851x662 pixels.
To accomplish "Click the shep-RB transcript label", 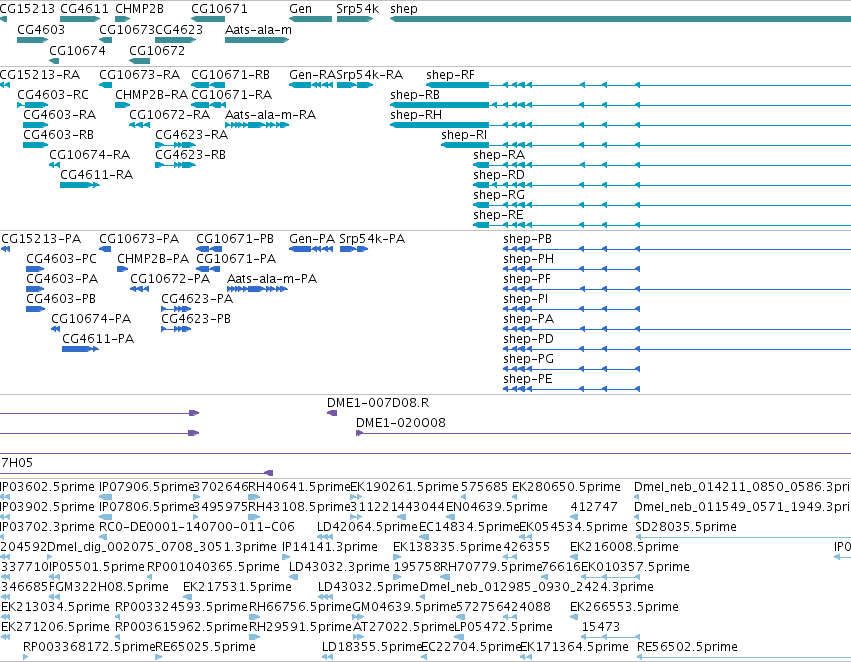I will (415, 95).
